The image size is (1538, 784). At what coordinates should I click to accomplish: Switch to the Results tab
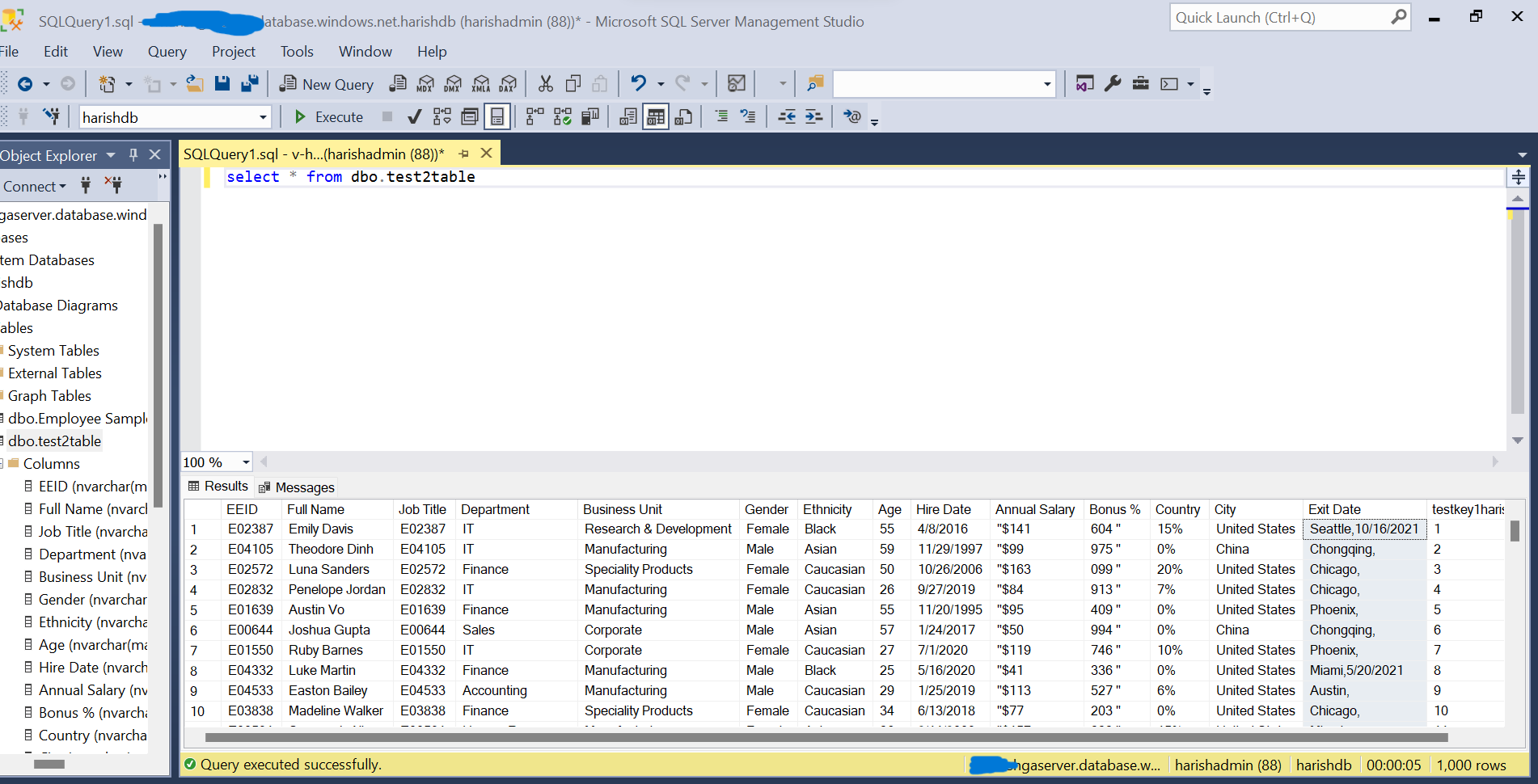click(x=218, y=486)
